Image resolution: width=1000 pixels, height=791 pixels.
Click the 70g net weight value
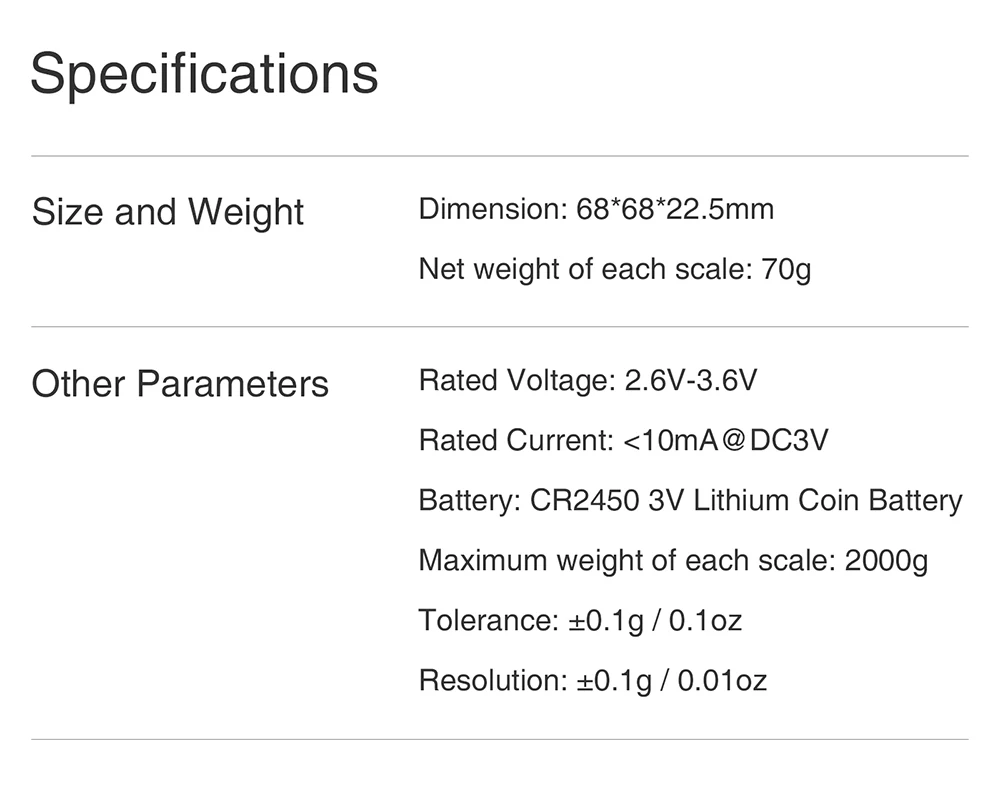(786, 270)
